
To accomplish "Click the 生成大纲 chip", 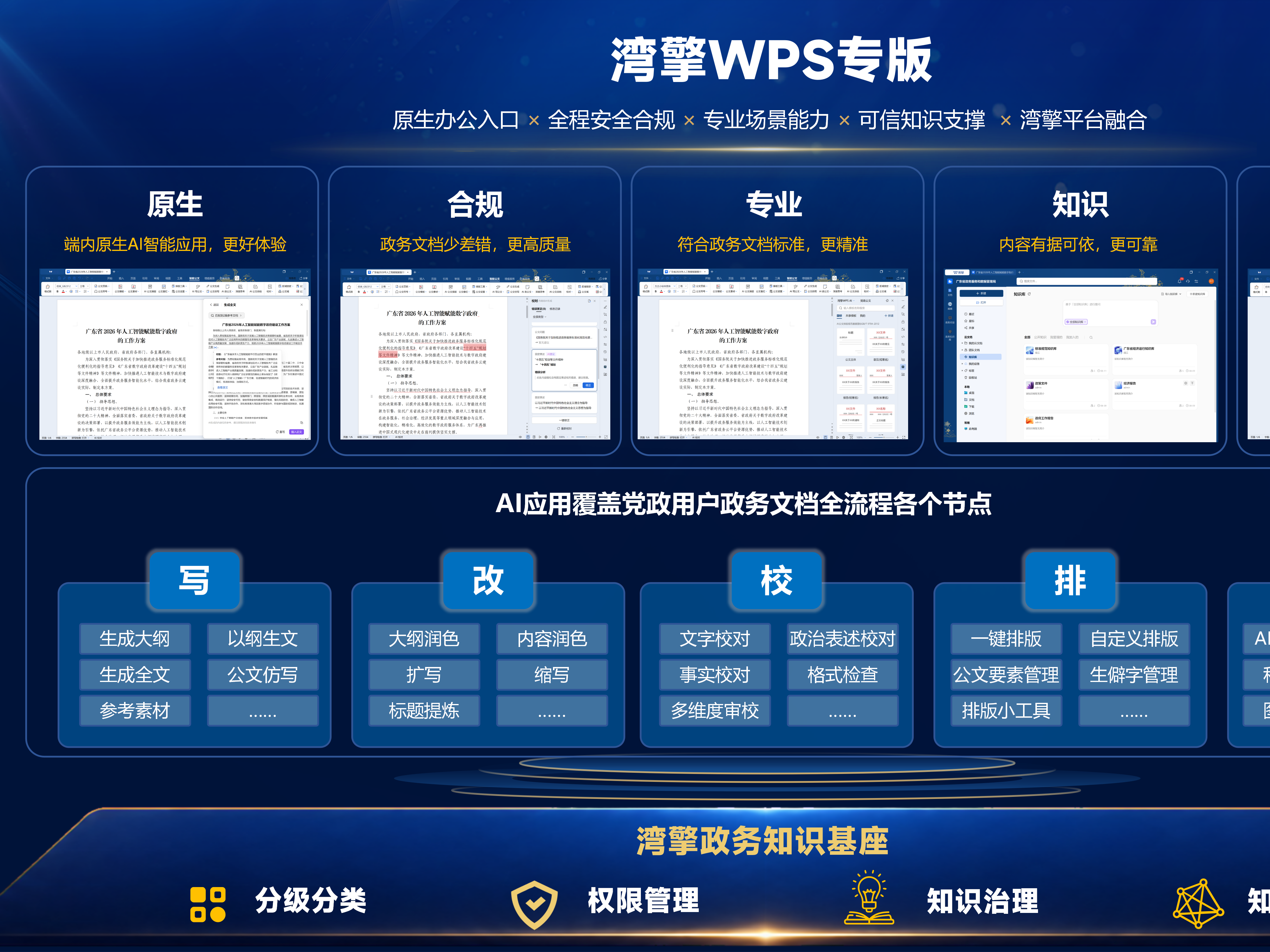I will tap(135, 639).
